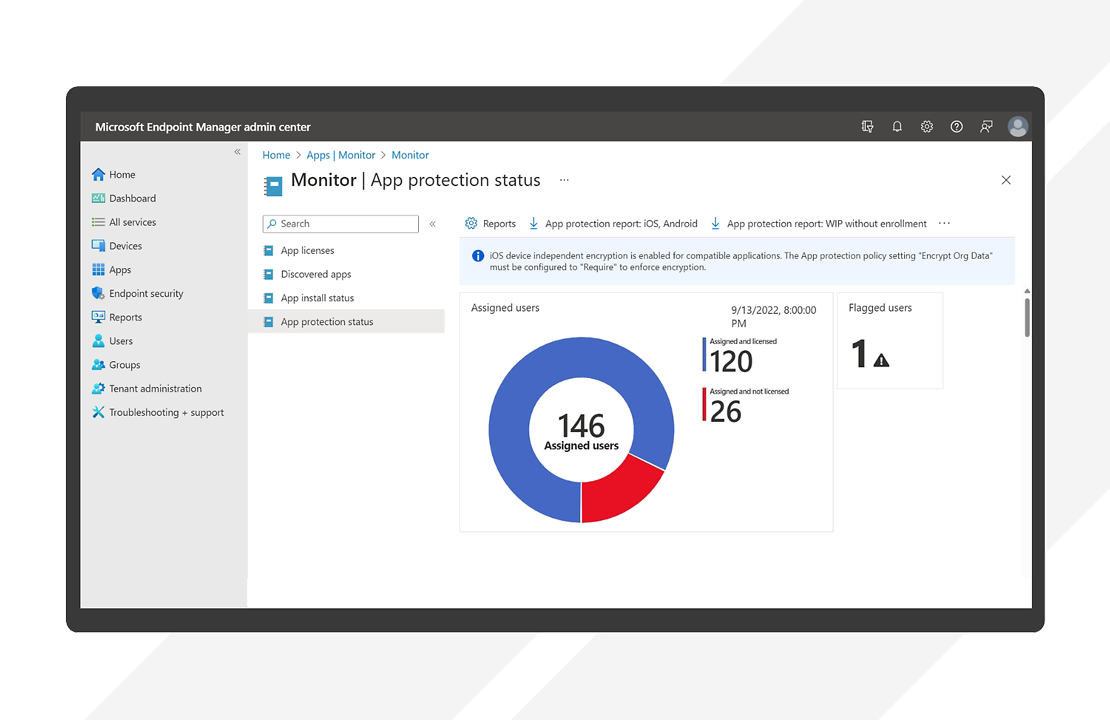Click download icon for iOS, Android report
The width and height of the screenshot is (1110, 720).
(x=534, y=224)
